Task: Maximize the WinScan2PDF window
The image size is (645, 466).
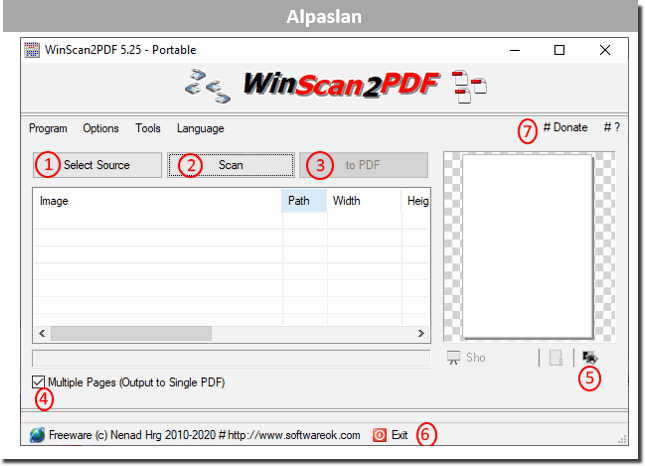Action: click(x=559, y=50)
